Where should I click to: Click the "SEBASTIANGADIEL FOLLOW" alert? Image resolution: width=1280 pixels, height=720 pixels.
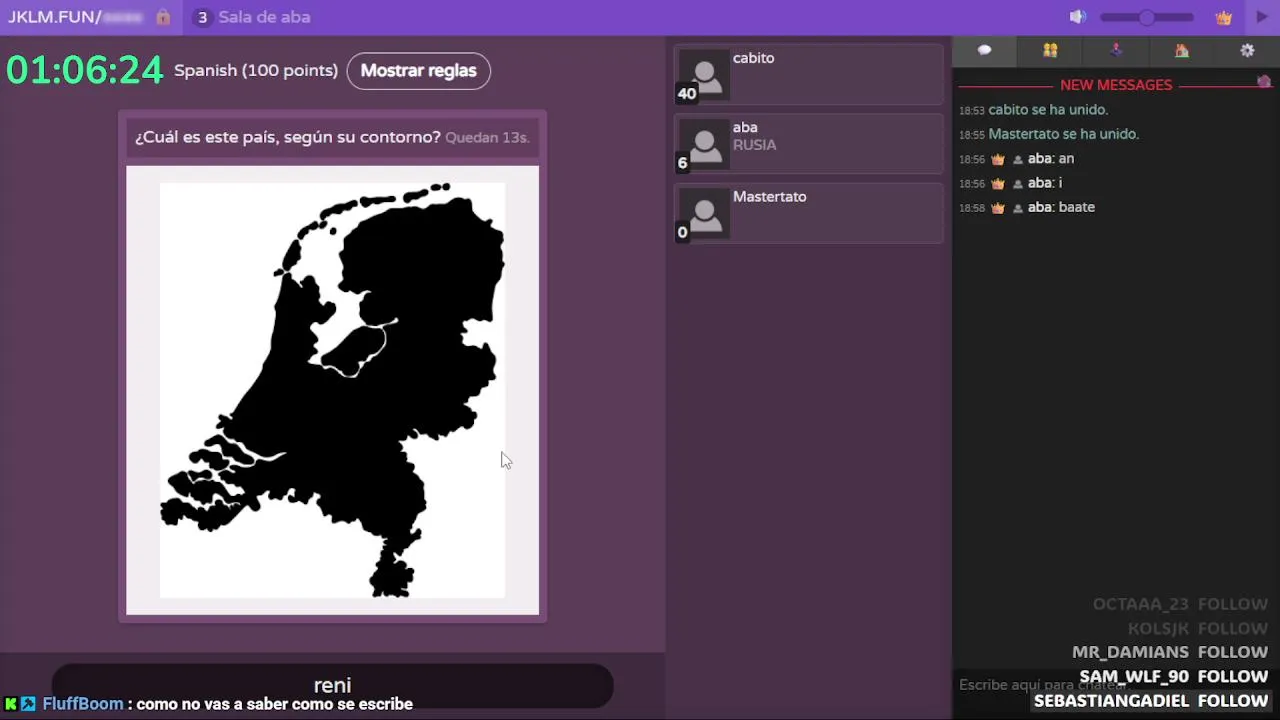tap(1151, 701)
